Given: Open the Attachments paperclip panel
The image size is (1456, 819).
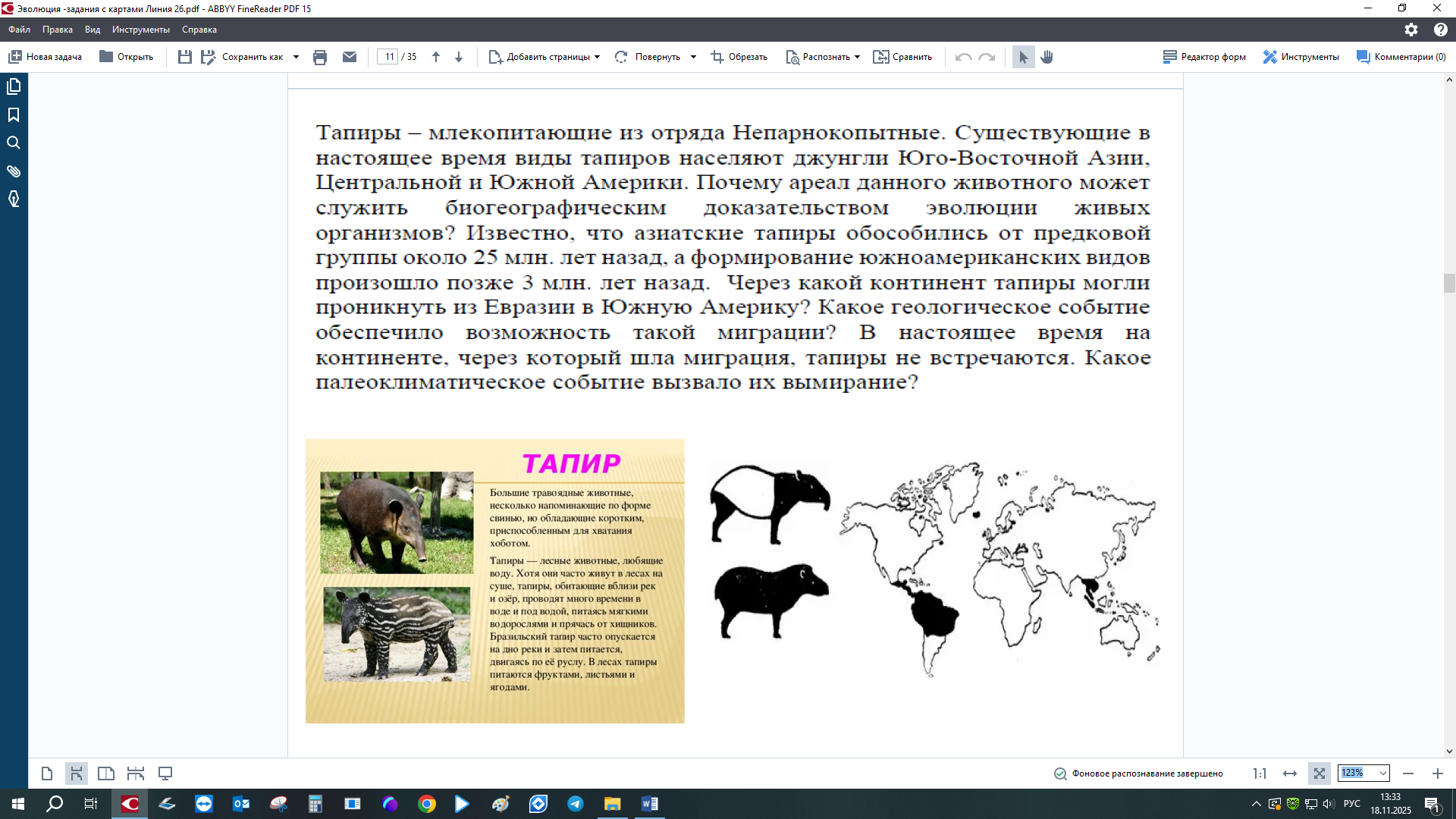Looking at the screenshot, I should [x=14, y=171].
